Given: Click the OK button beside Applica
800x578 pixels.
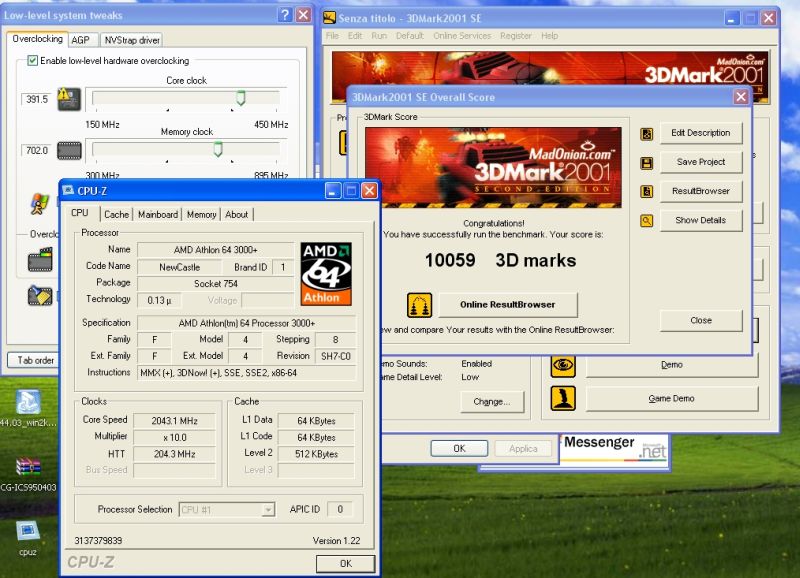Looking at the screenshot, I should click(x=459, y=448).
